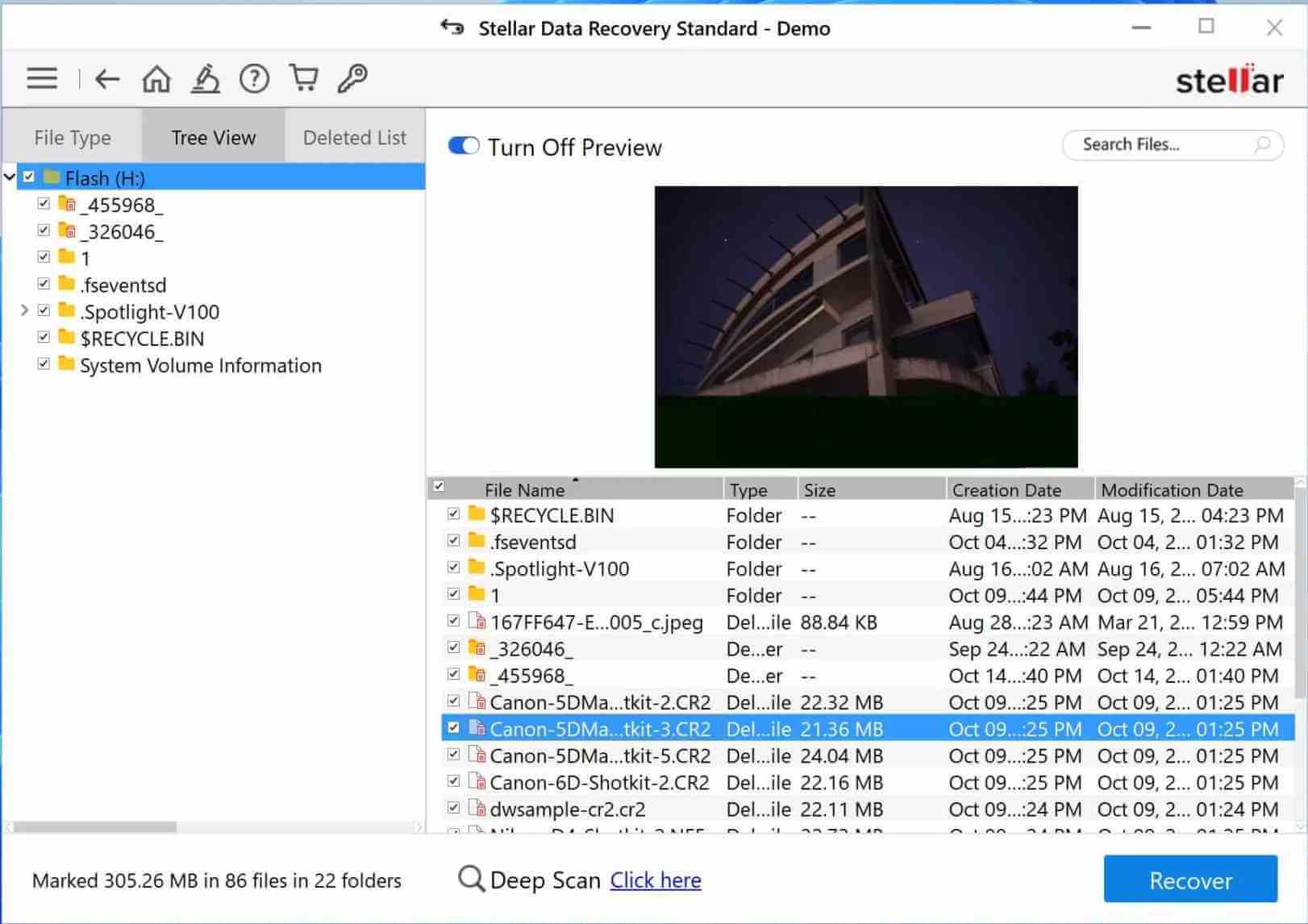This screenshot has width=1308, height=924.
Task: Click the key activation icon
Action: [x=352, y=78]
